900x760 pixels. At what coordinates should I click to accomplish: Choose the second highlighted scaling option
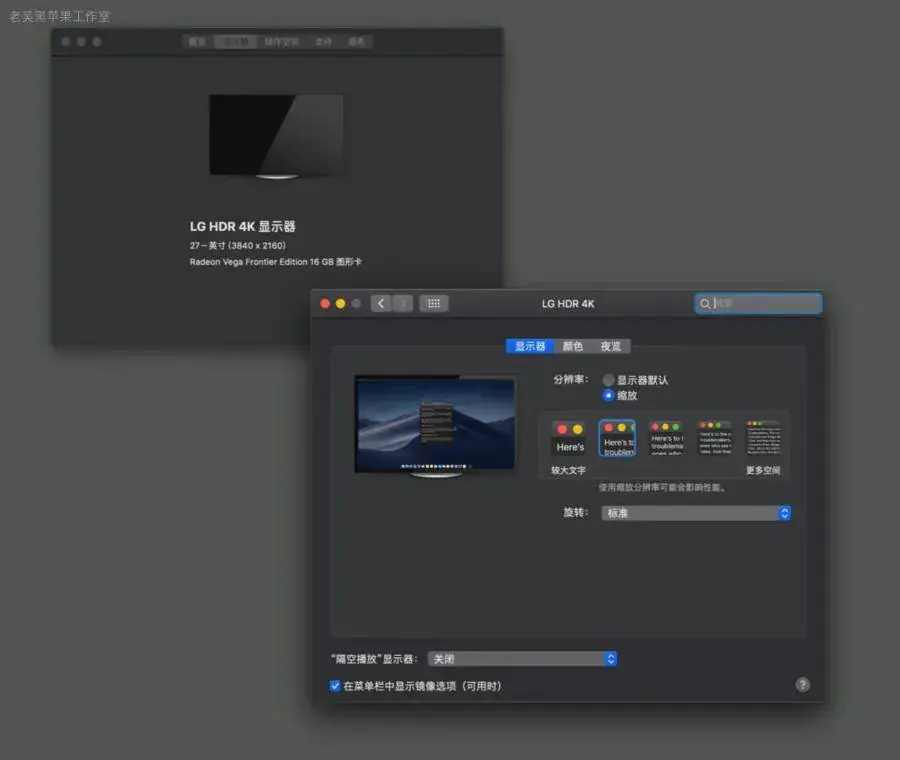pyautogui.click(x=617, y=439)
